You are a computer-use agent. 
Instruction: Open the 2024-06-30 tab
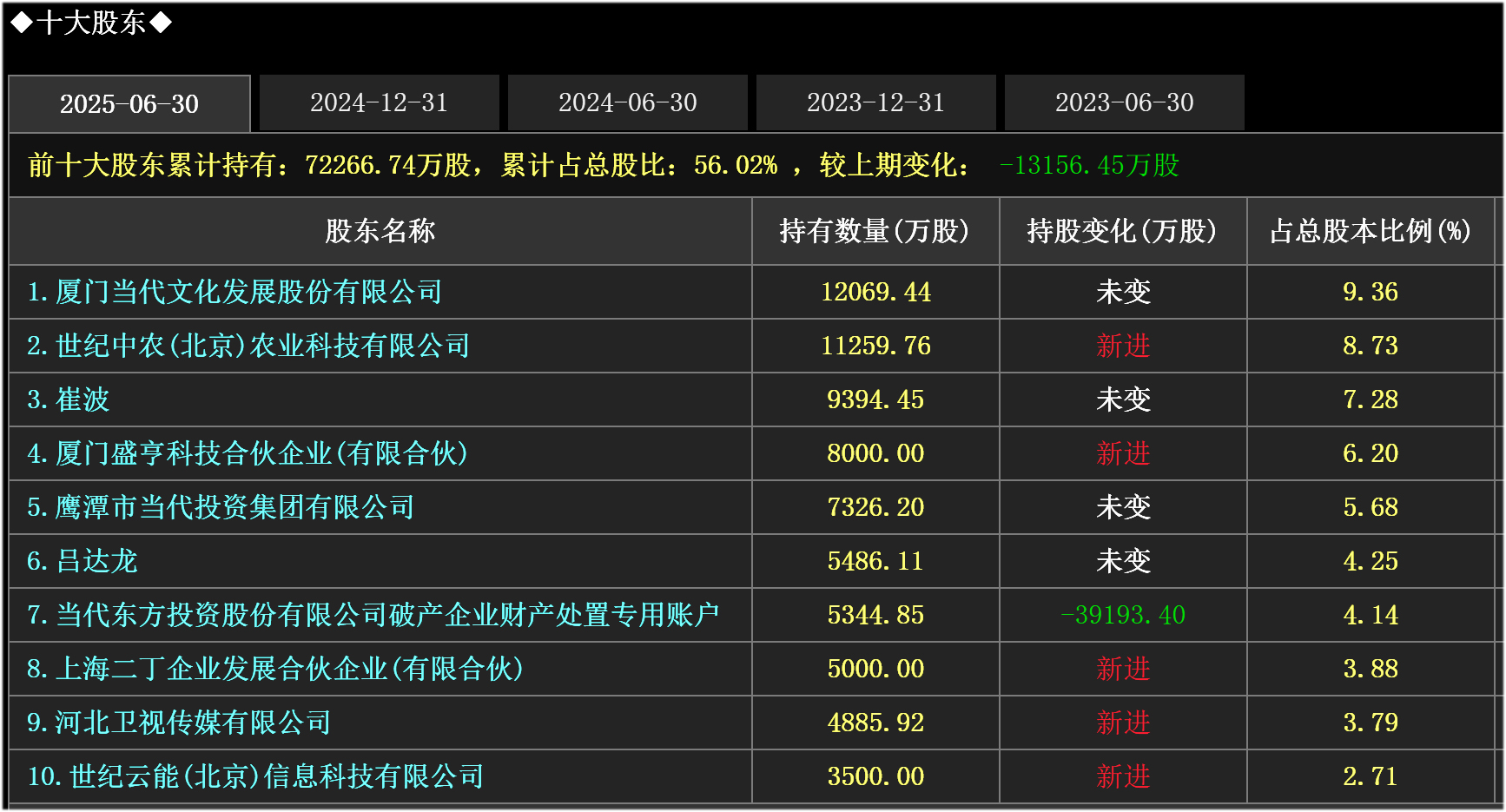[x=627, y=102]
